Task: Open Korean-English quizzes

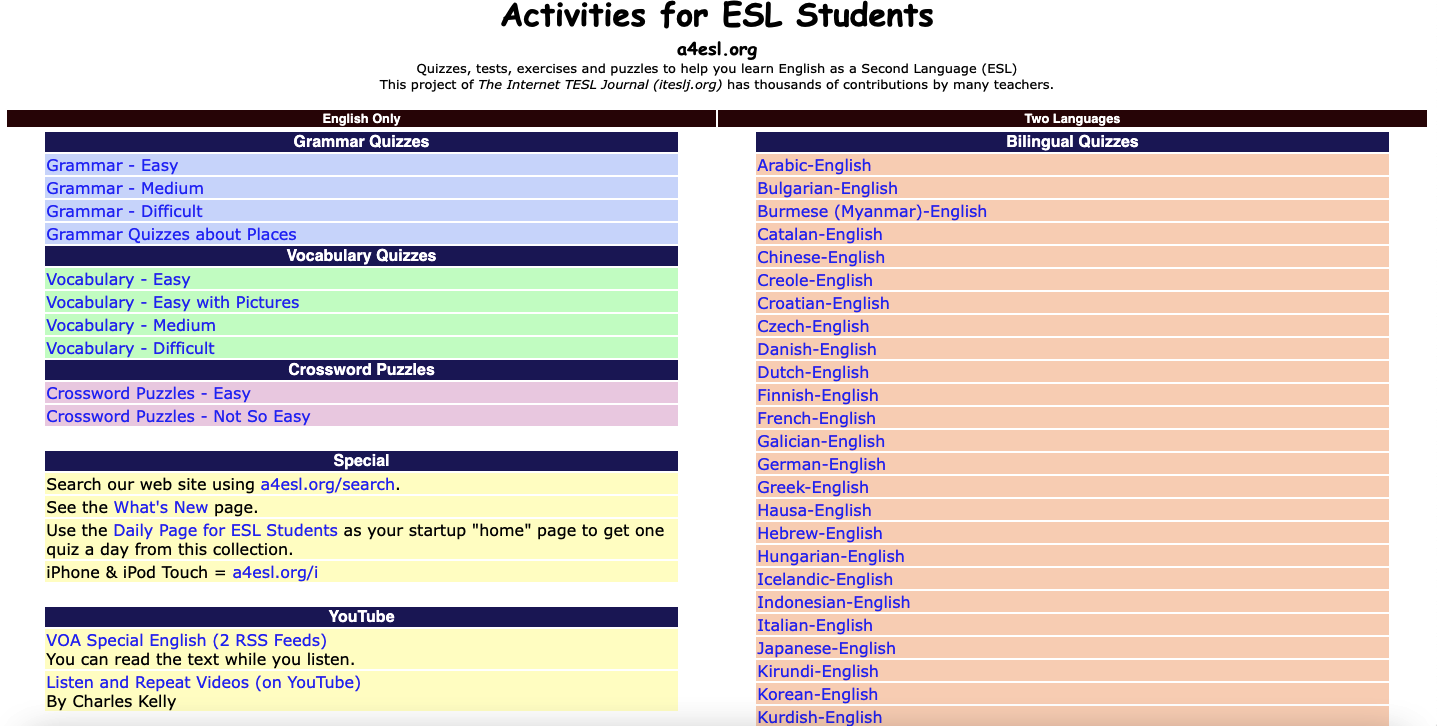Action: click(x=817, y=695)
